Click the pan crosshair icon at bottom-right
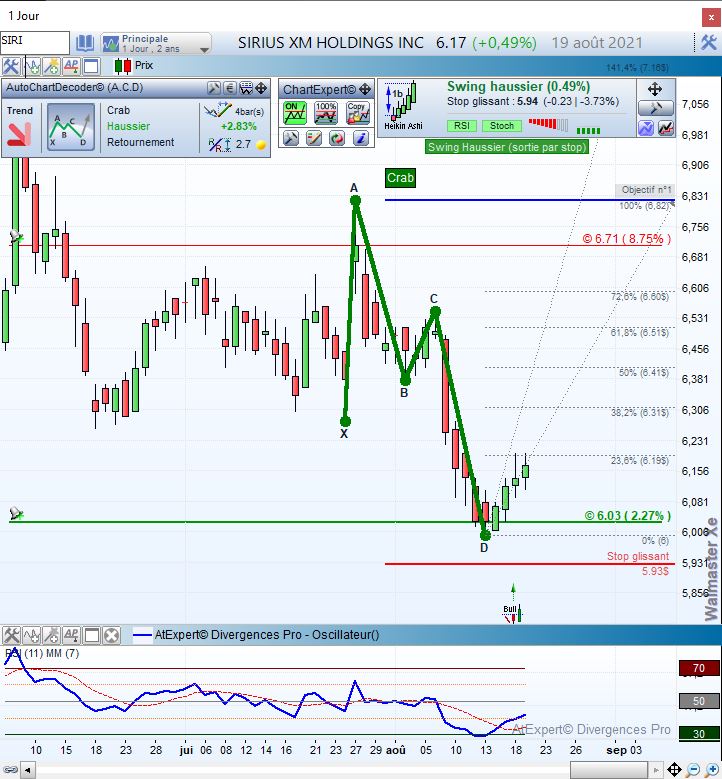722x779 pixels. 674,770
